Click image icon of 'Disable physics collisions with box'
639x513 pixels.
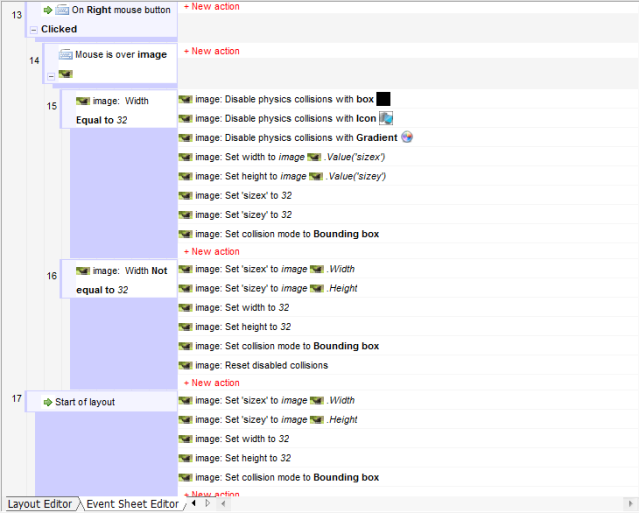[185, 99]
